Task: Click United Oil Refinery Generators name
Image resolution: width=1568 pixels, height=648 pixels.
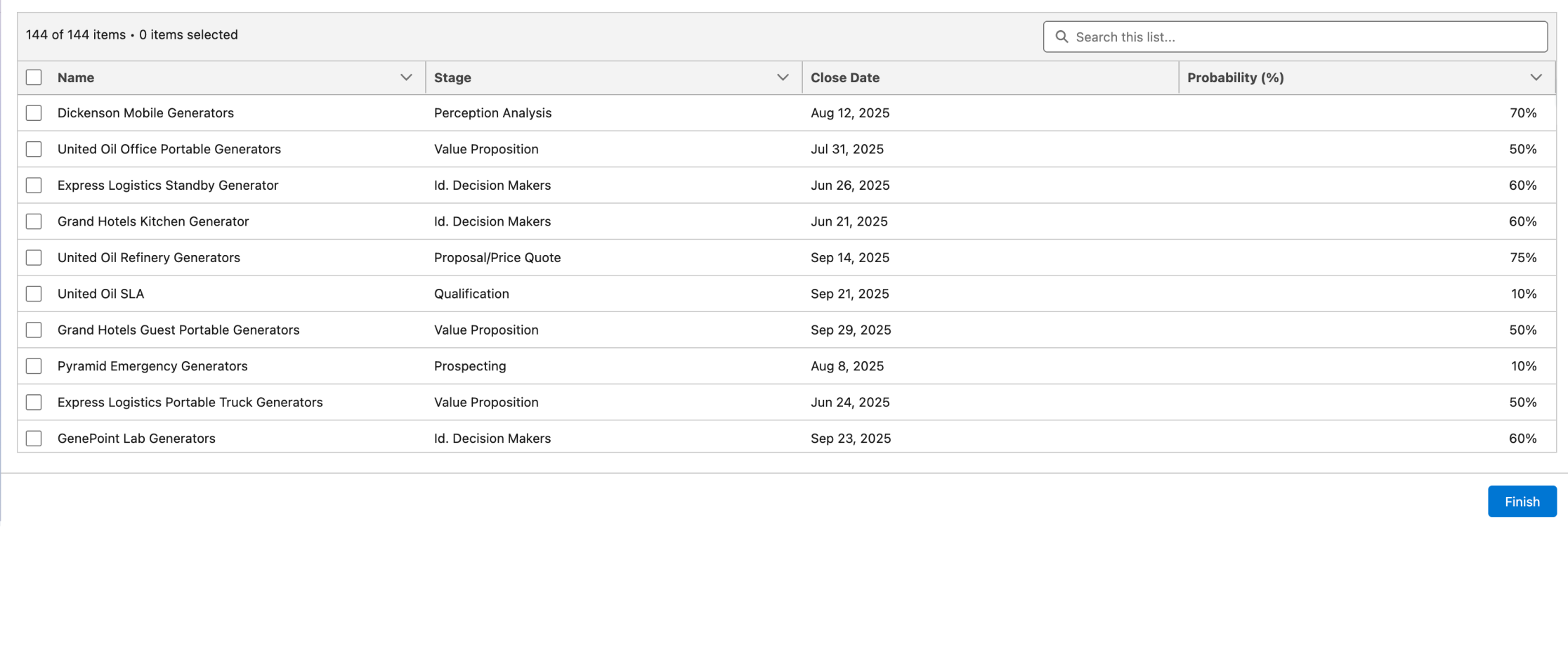Action: point(149,258)
